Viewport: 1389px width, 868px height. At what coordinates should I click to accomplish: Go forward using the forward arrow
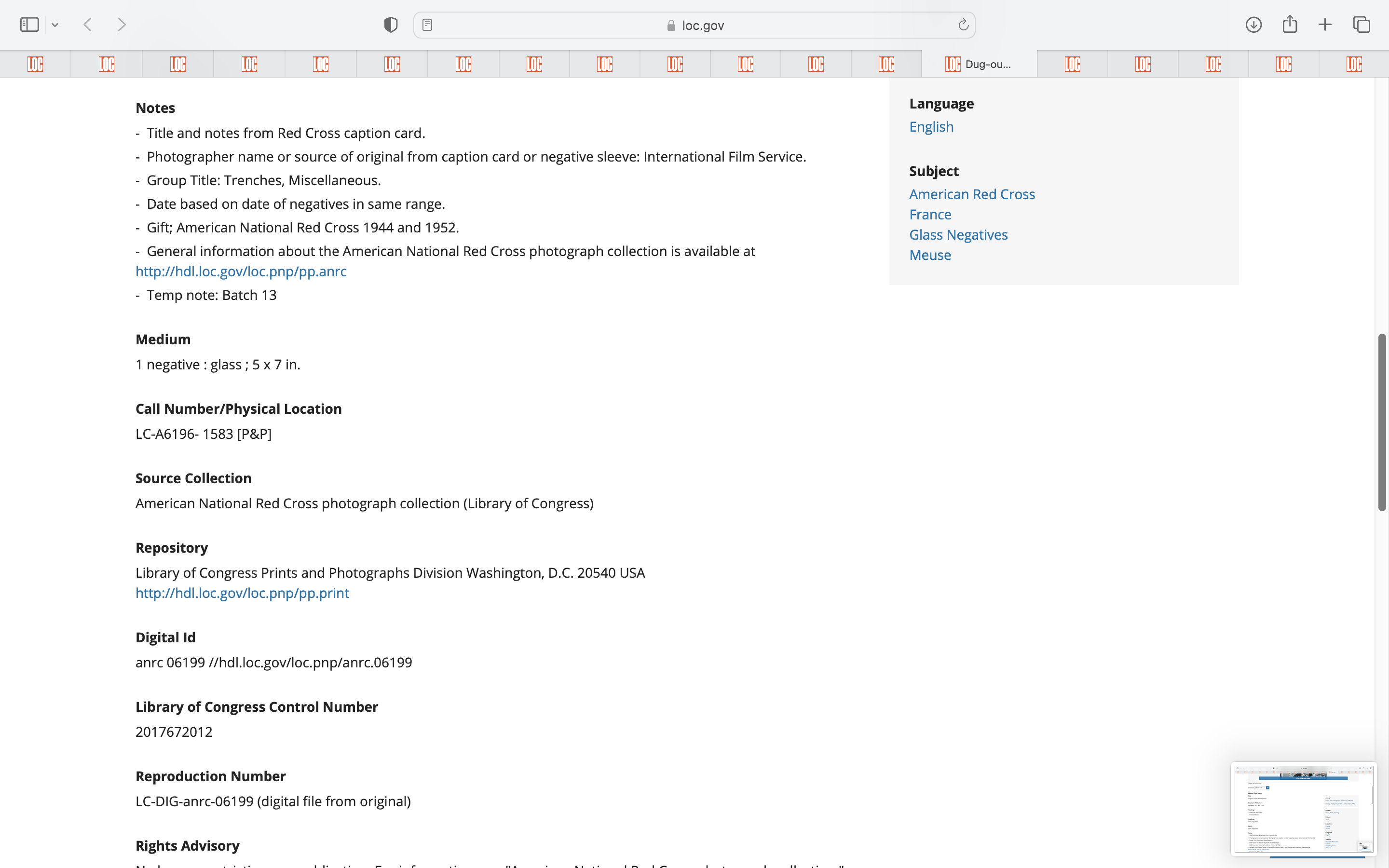click(122, 25)
